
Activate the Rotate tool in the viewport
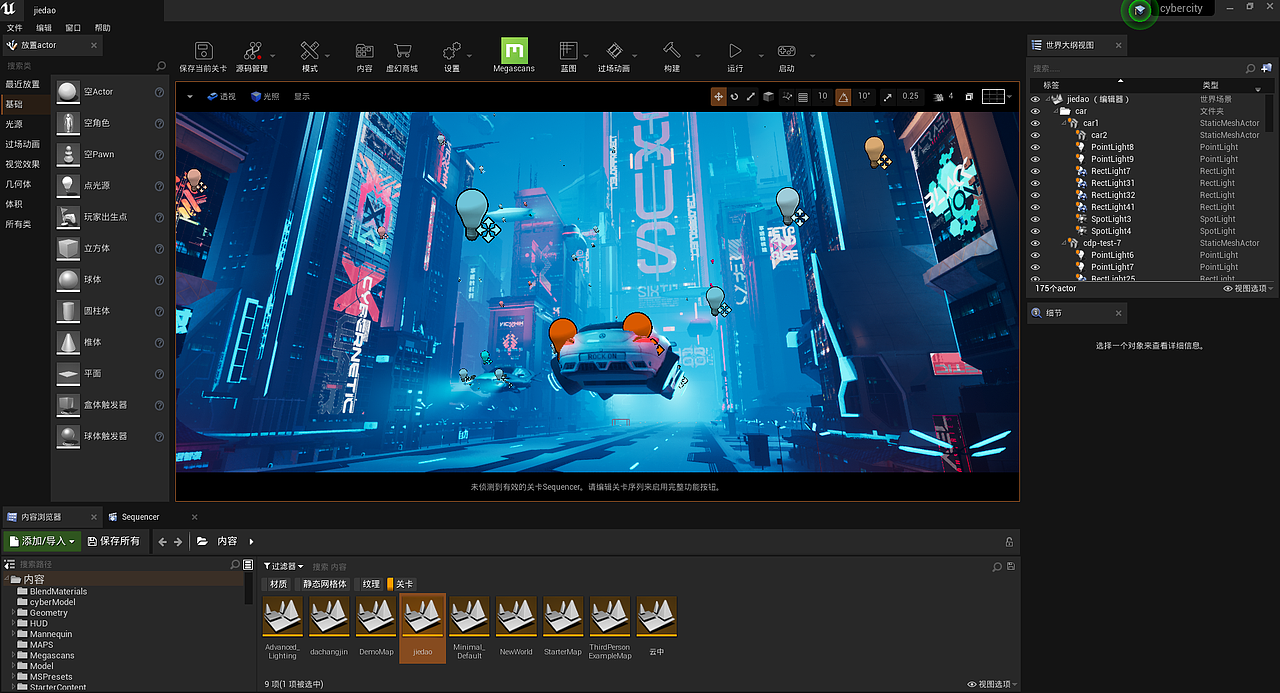pyautogui.click(x=736, y=96)
